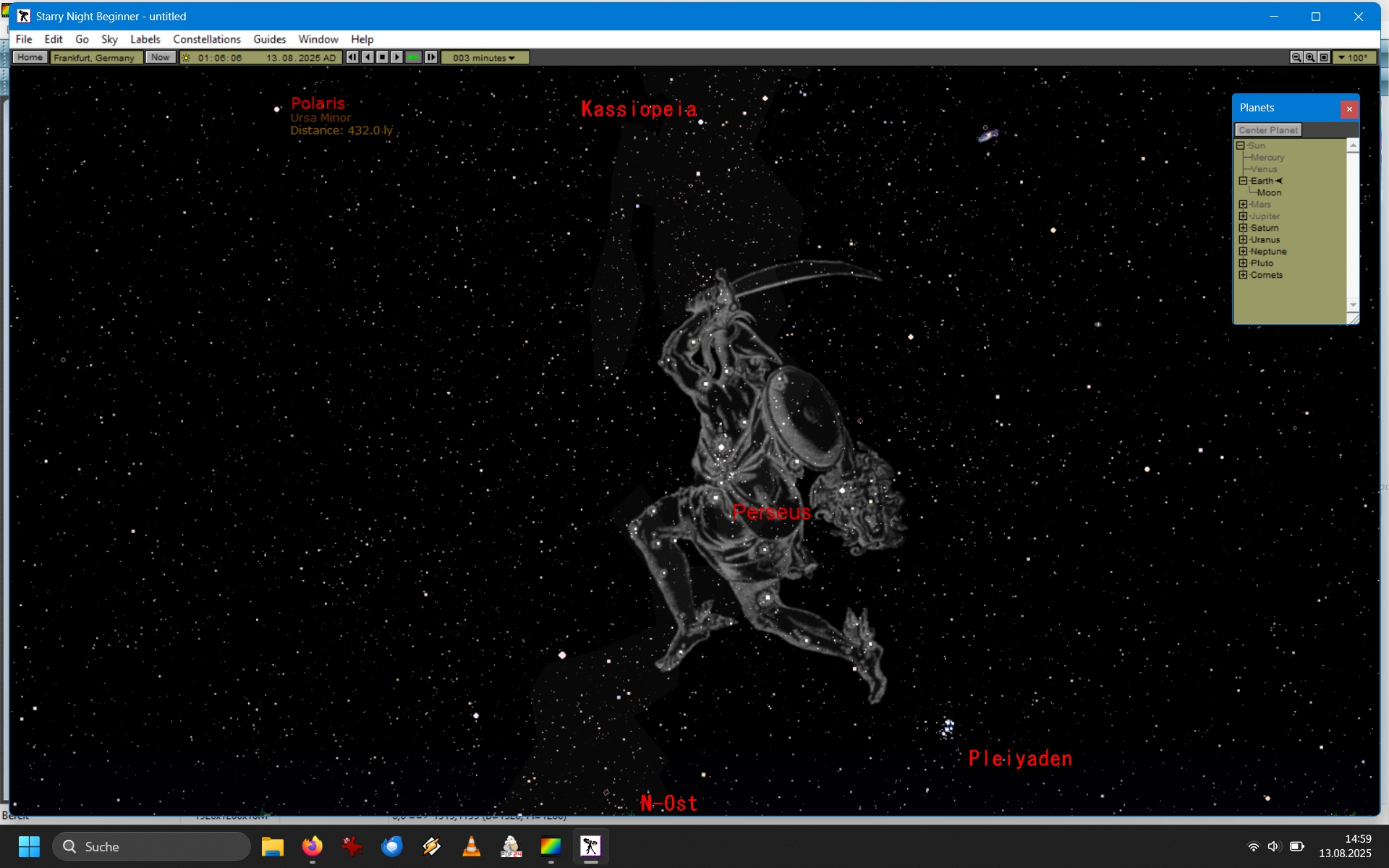Image resolution: width=1389 pixels, height=868 pixels.
Task: Open the Guides menu
Action: pos(269,39)
